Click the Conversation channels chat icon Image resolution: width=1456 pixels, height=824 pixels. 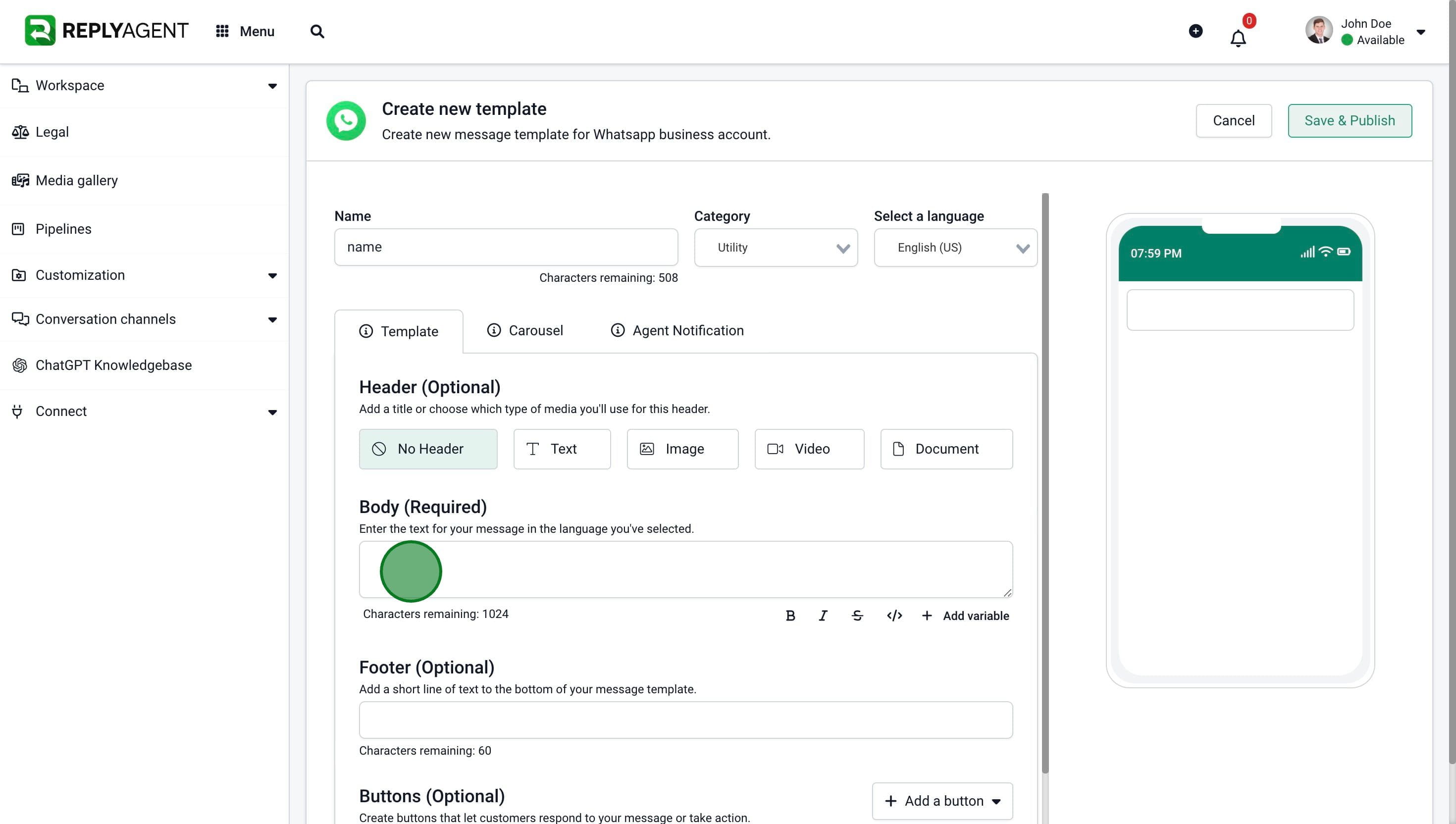pyautogui.click(x=20, y=318)
